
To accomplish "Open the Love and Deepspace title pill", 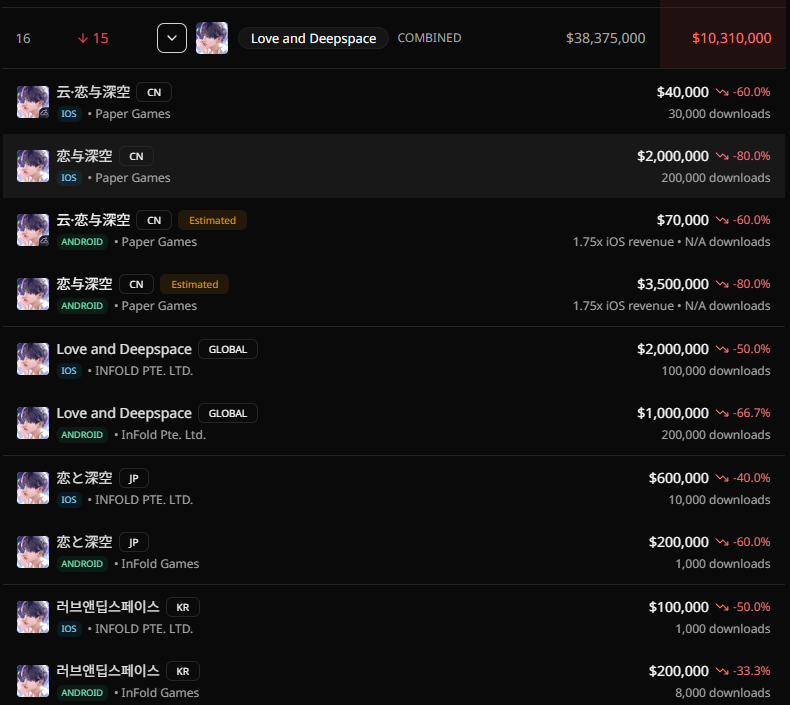I will [x=313, y=38].
